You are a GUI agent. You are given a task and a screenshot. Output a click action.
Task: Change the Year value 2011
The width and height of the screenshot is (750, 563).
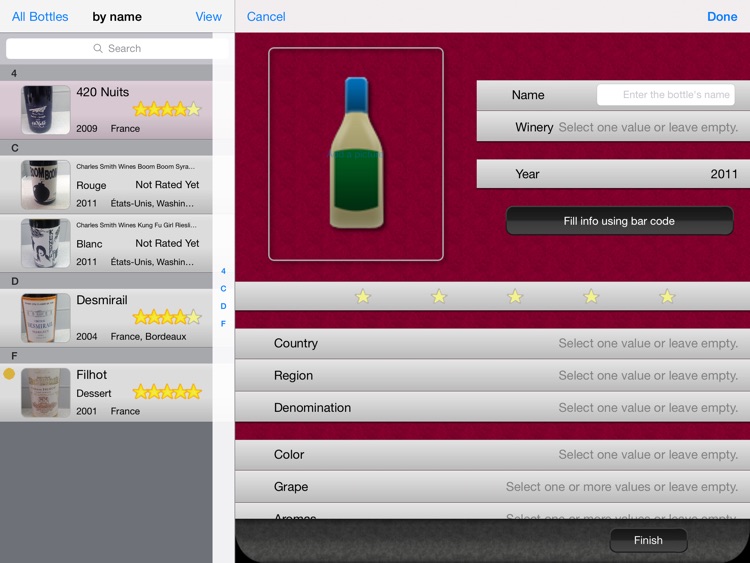(613, 174)
